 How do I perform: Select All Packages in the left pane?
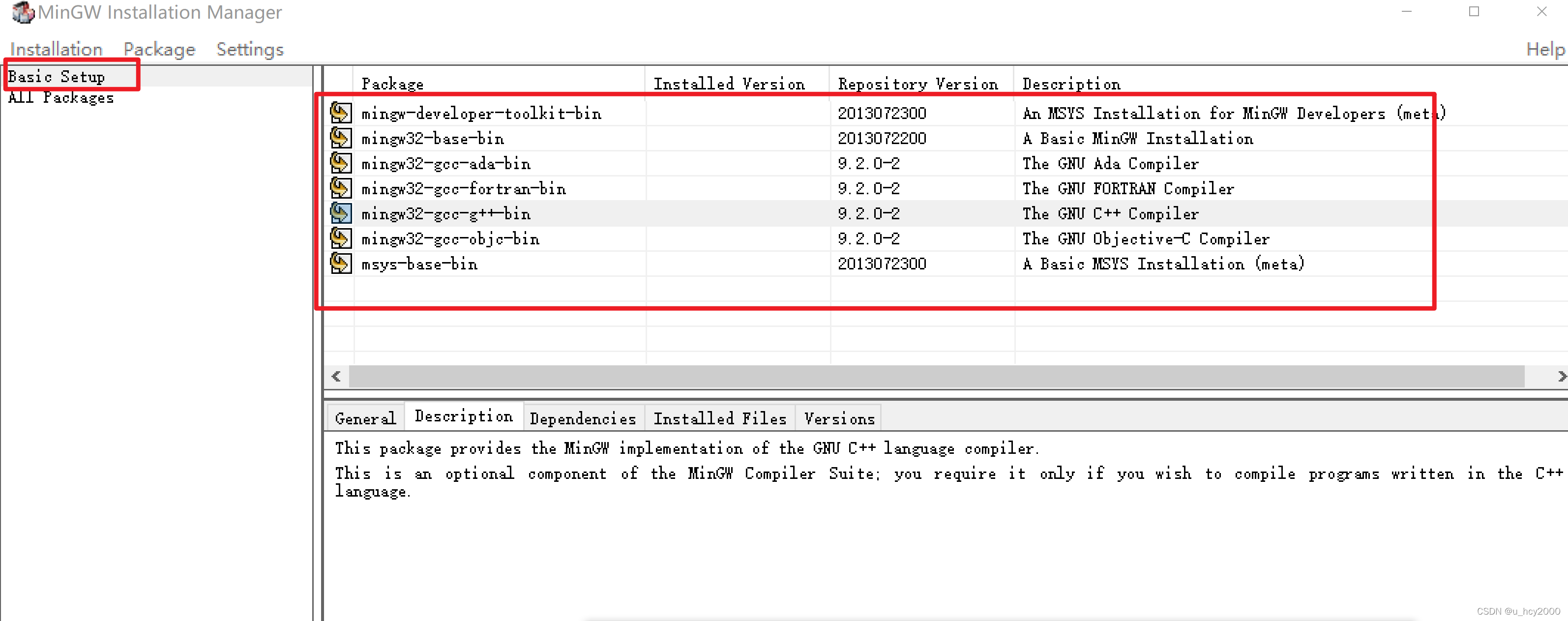[61, 97]
